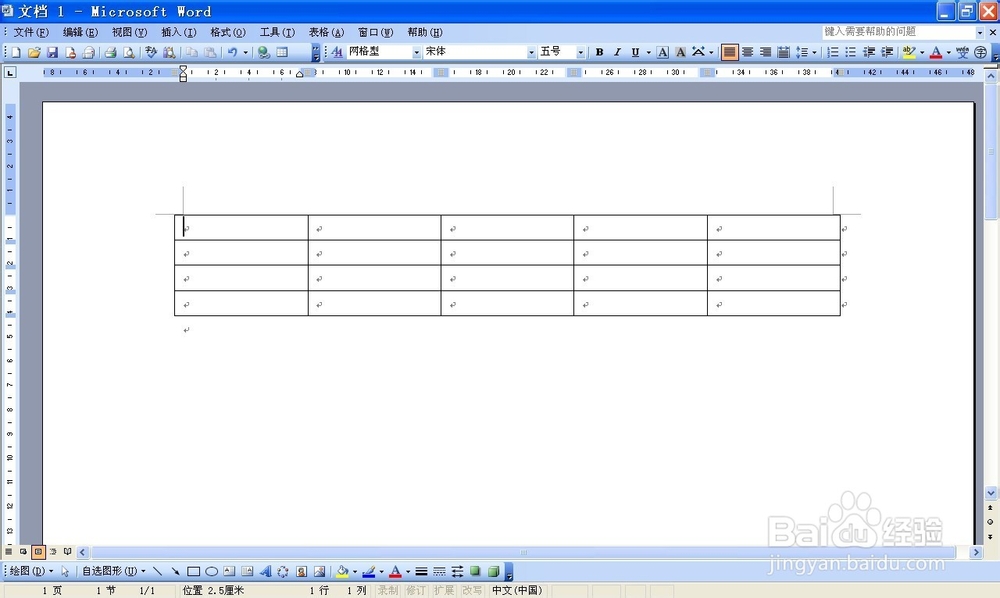Viewport: 1000px width, 598px height.
Task: Click the 3-D Style icon
Action: point(493,571)
